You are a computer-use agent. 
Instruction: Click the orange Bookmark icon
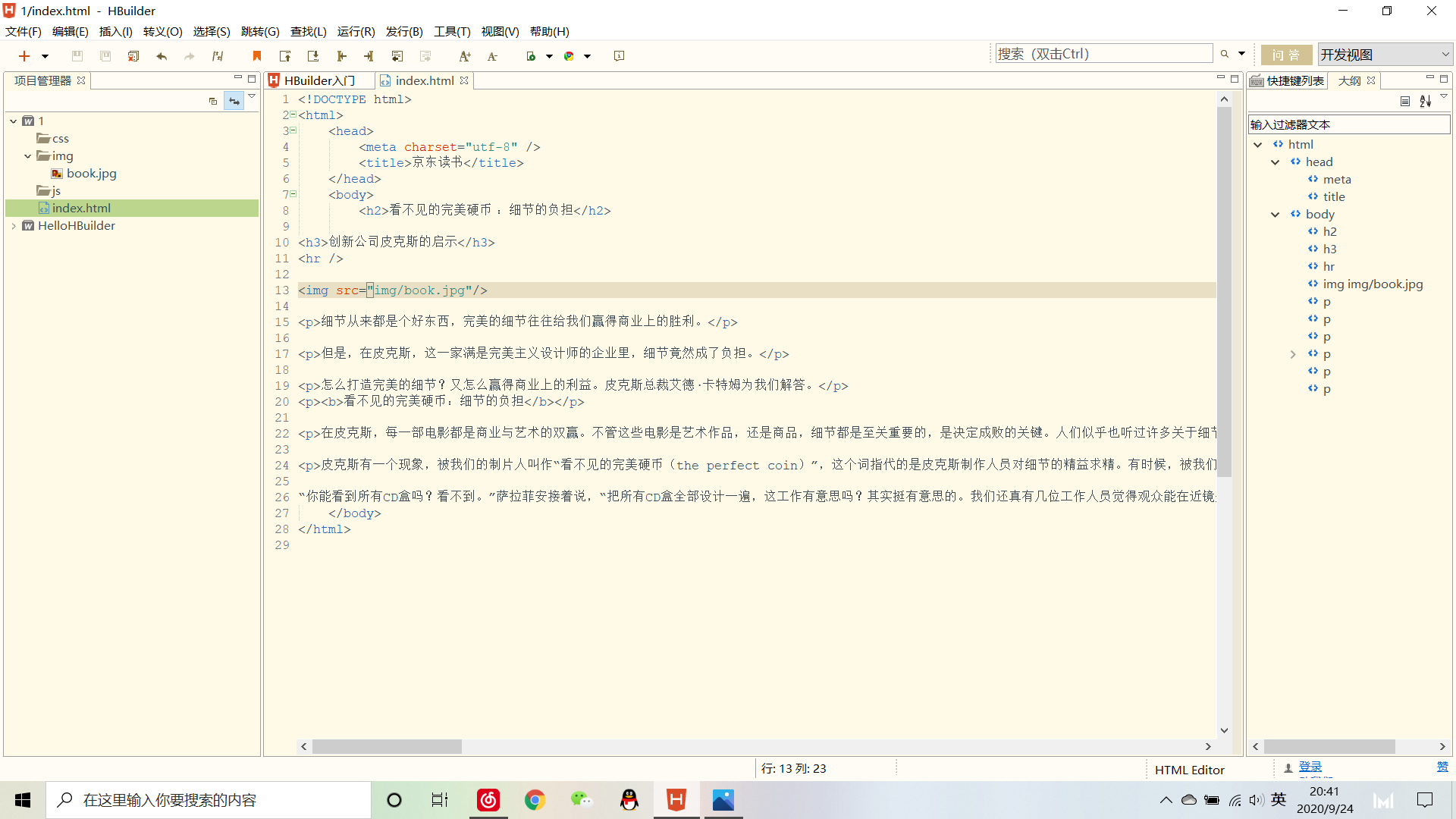(x=257, y=56)
